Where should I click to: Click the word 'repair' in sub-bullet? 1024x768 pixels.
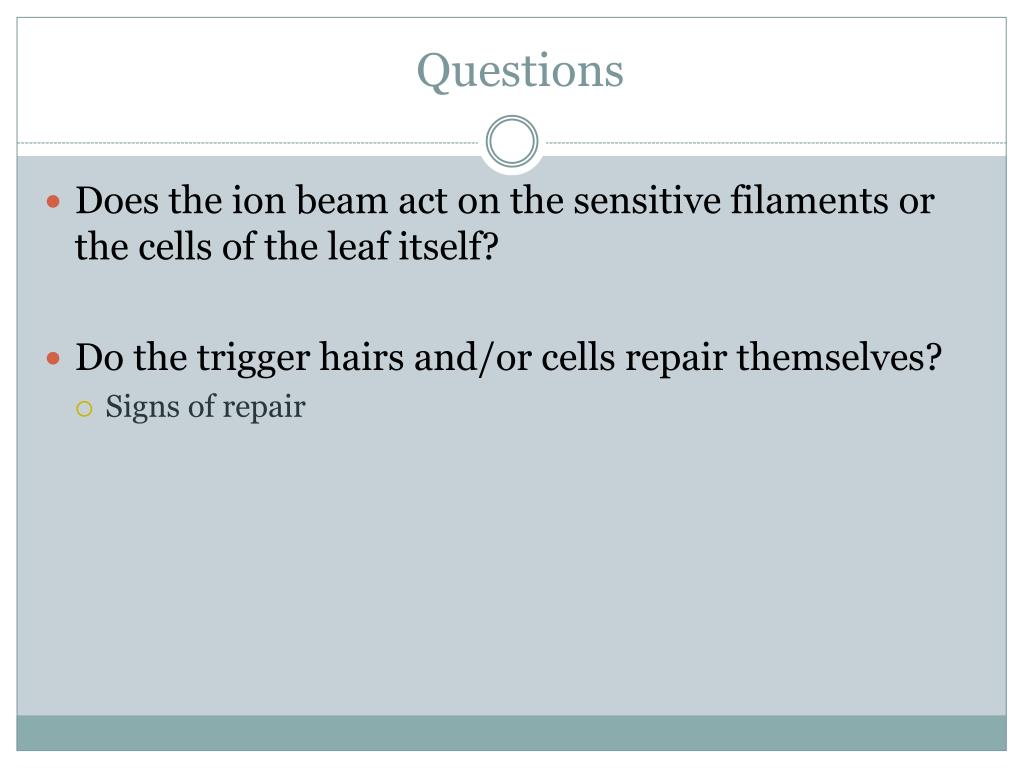click(x=264, y=409)
